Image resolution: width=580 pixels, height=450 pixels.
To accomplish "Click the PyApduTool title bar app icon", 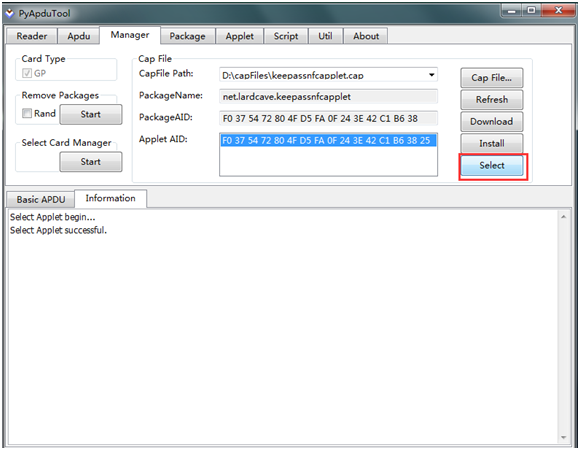I will coord(10,13).
